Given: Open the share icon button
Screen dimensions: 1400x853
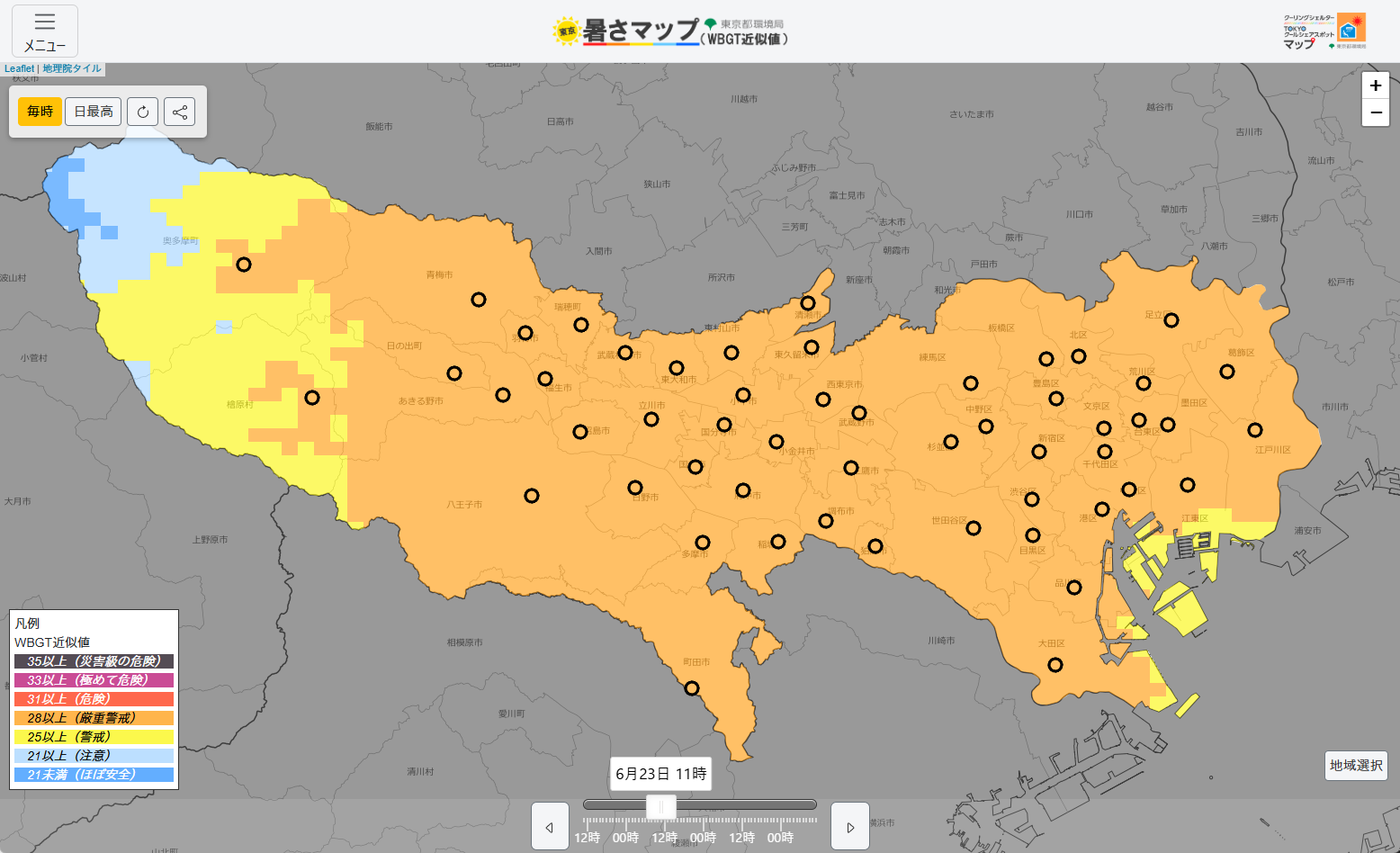Looking at the screenshot, I should [180, 112].
